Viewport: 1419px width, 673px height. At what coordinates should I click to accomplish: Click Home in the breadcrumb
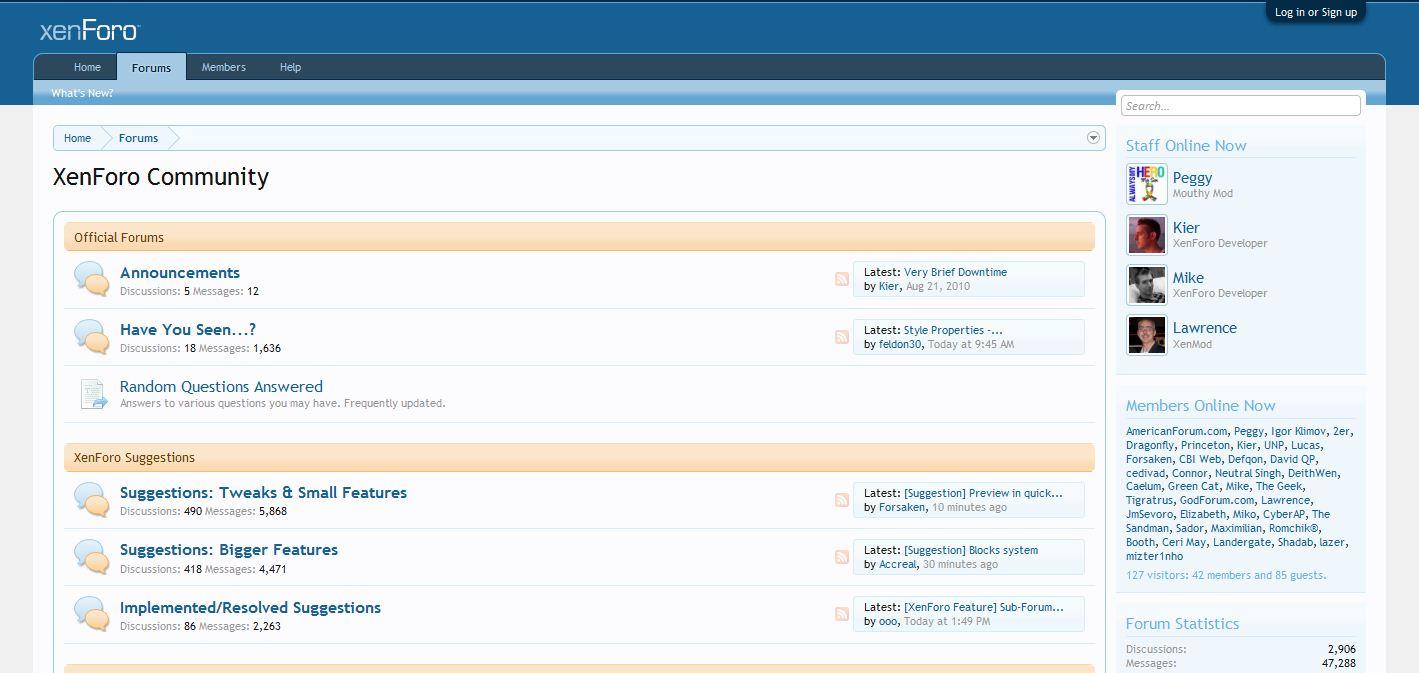[77, 138]
